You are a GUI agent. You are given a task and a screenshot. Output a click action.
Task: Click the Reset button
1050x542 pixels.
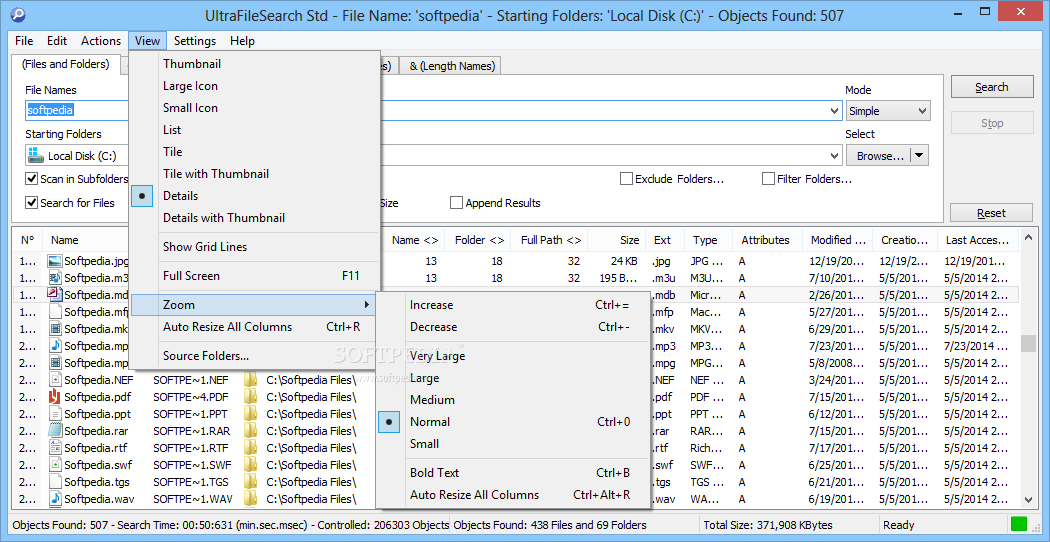[992, 213]
